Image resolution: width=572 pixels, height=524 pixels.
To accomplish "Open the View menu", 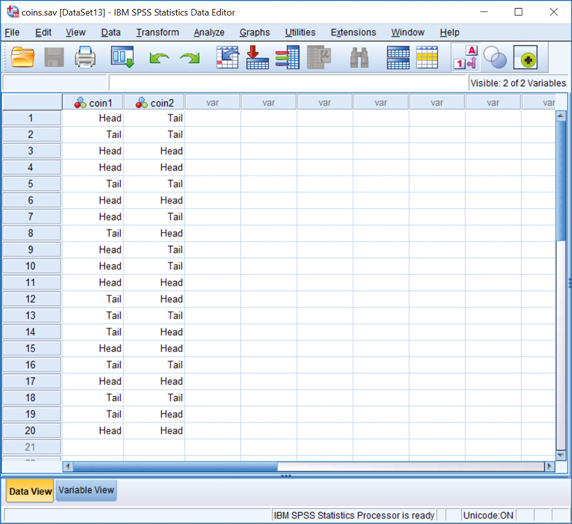I will [x=76, y=32].
